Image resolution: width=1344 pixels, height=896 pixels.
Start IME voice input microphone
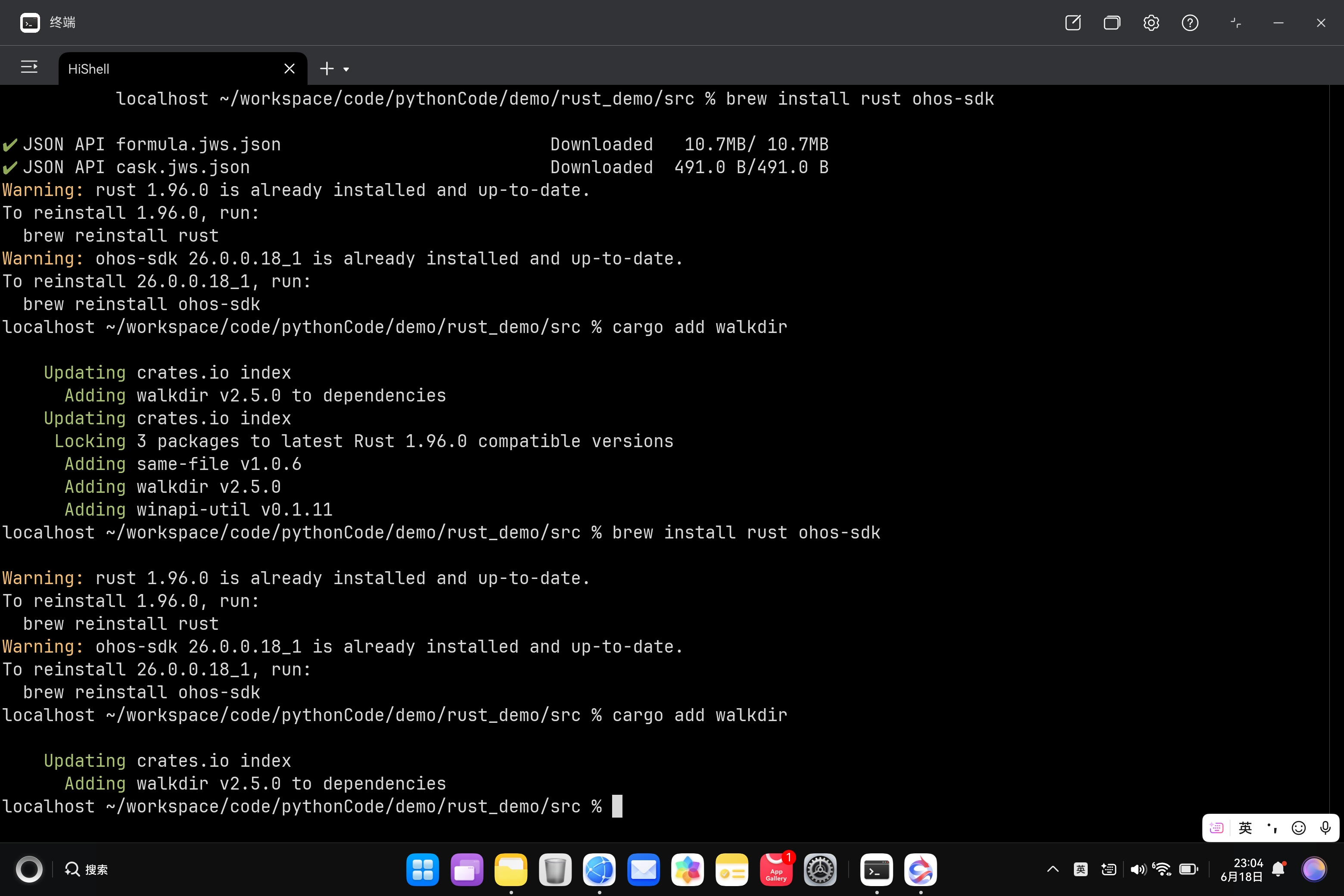[x=1326, y=828]
